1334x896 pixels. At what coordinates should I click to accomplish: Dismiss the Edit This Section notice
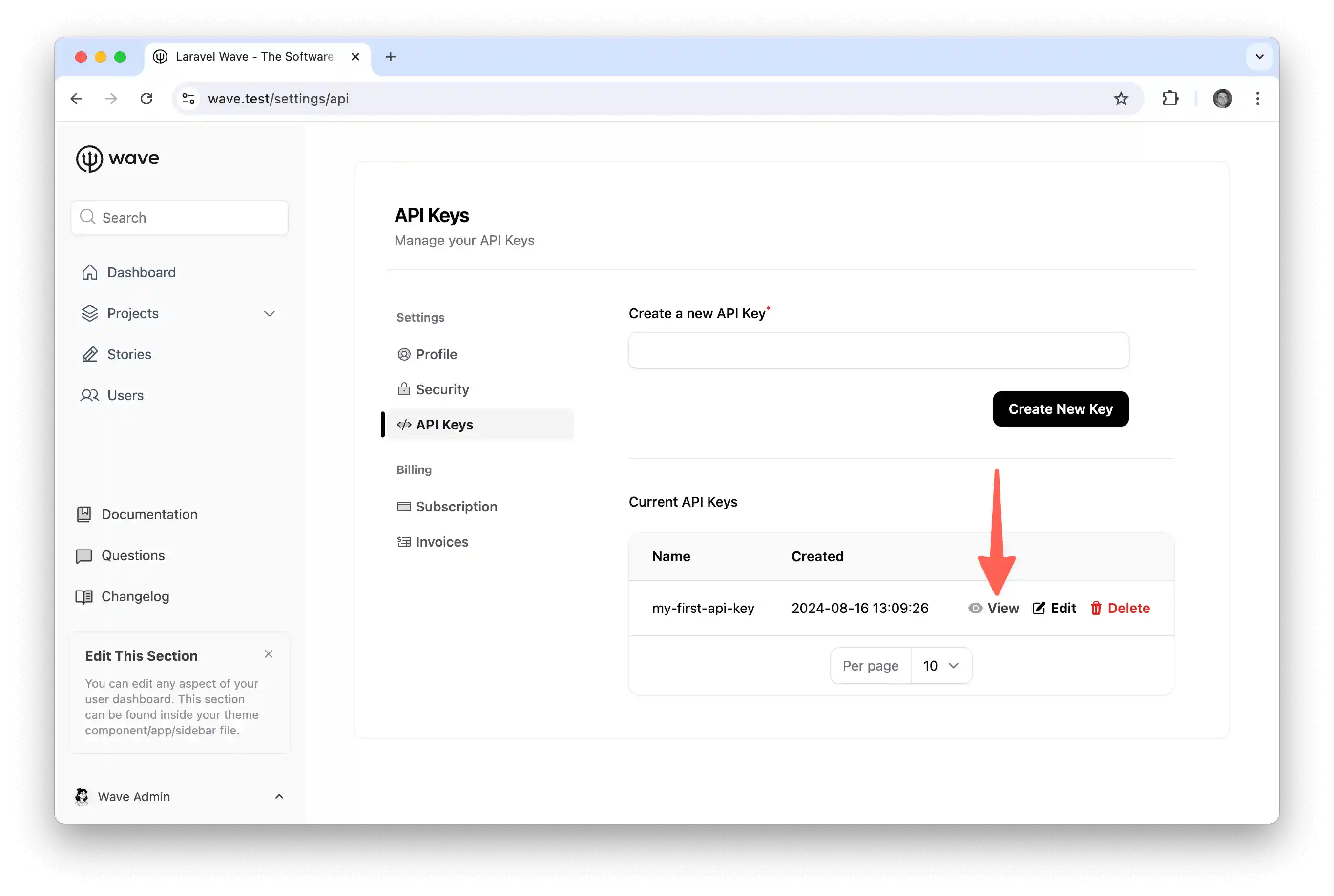pos(268,654)
